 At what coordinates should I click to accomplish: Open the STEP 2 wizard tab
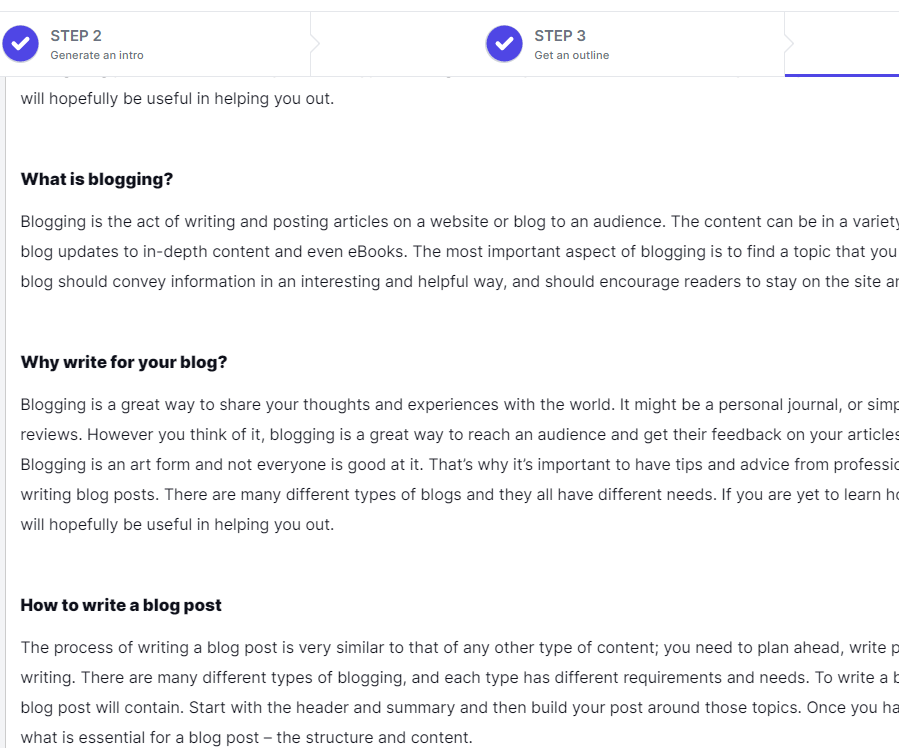tap(150, 43)
